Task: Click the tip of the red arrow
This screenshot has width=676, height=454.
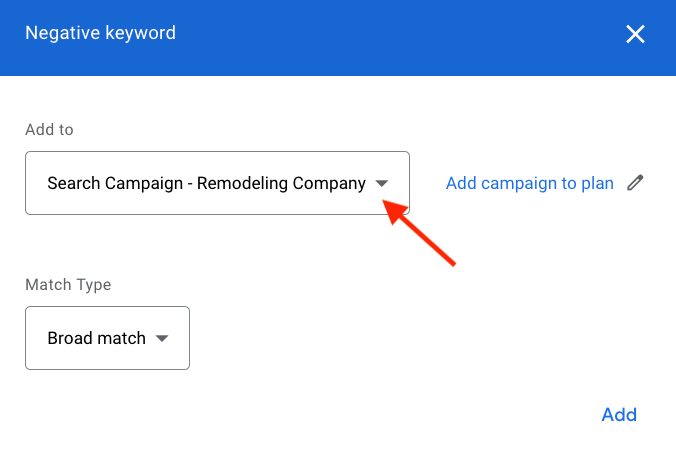Action: pyautogui.click(x=388, y=203)
